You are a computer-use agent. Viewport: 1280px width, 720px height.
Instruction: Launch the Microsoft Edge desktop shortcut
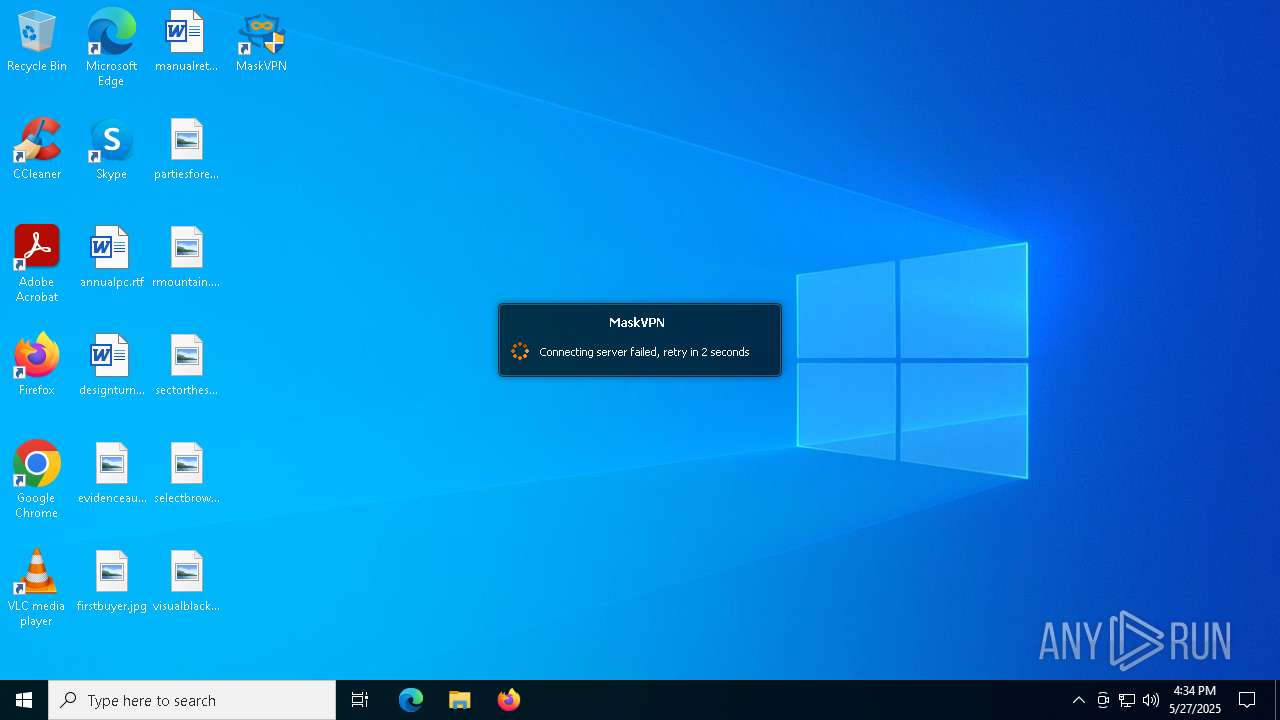point(111,48)
